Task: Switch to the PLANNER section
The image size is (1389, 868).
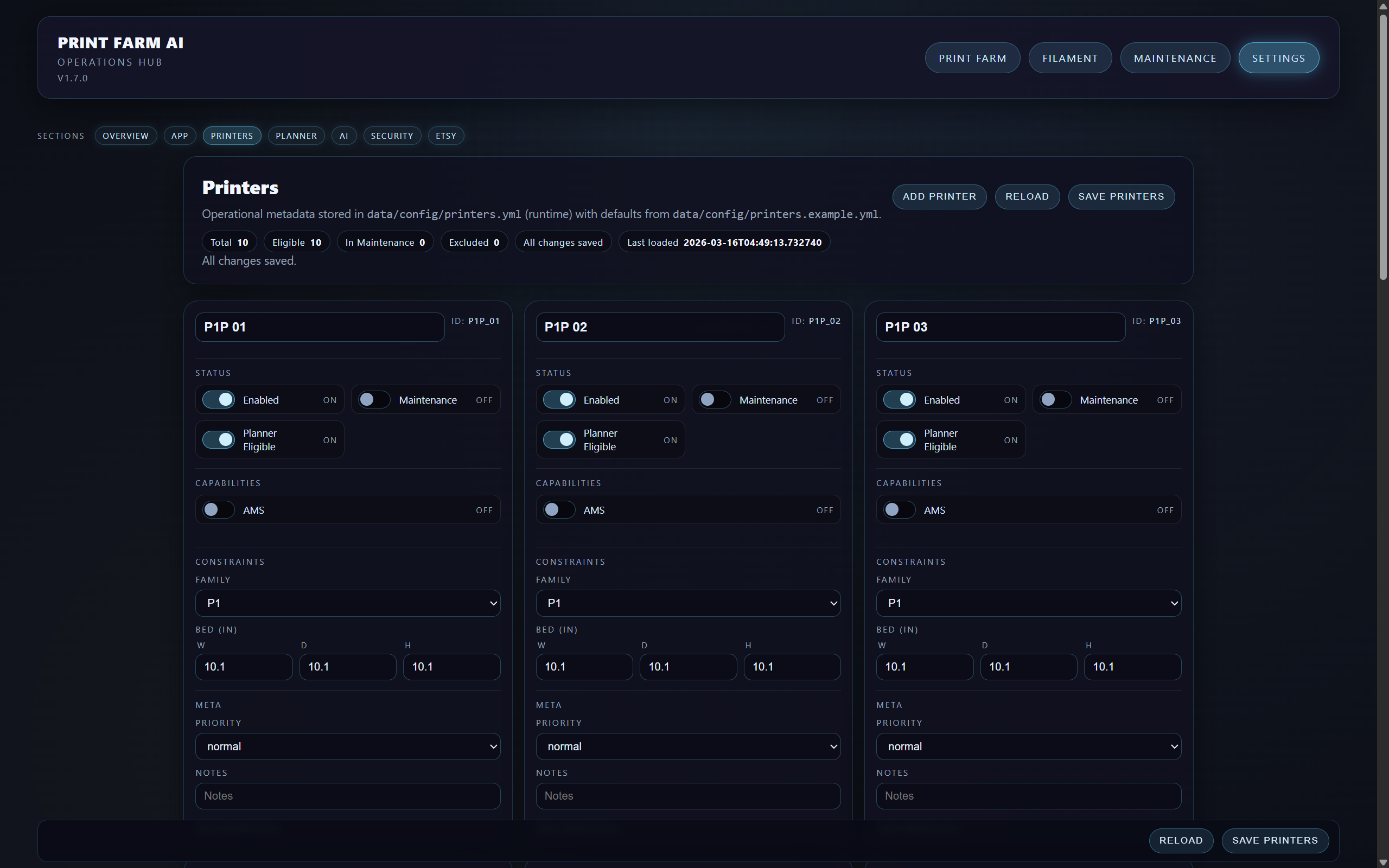Action: coord(296,136)
